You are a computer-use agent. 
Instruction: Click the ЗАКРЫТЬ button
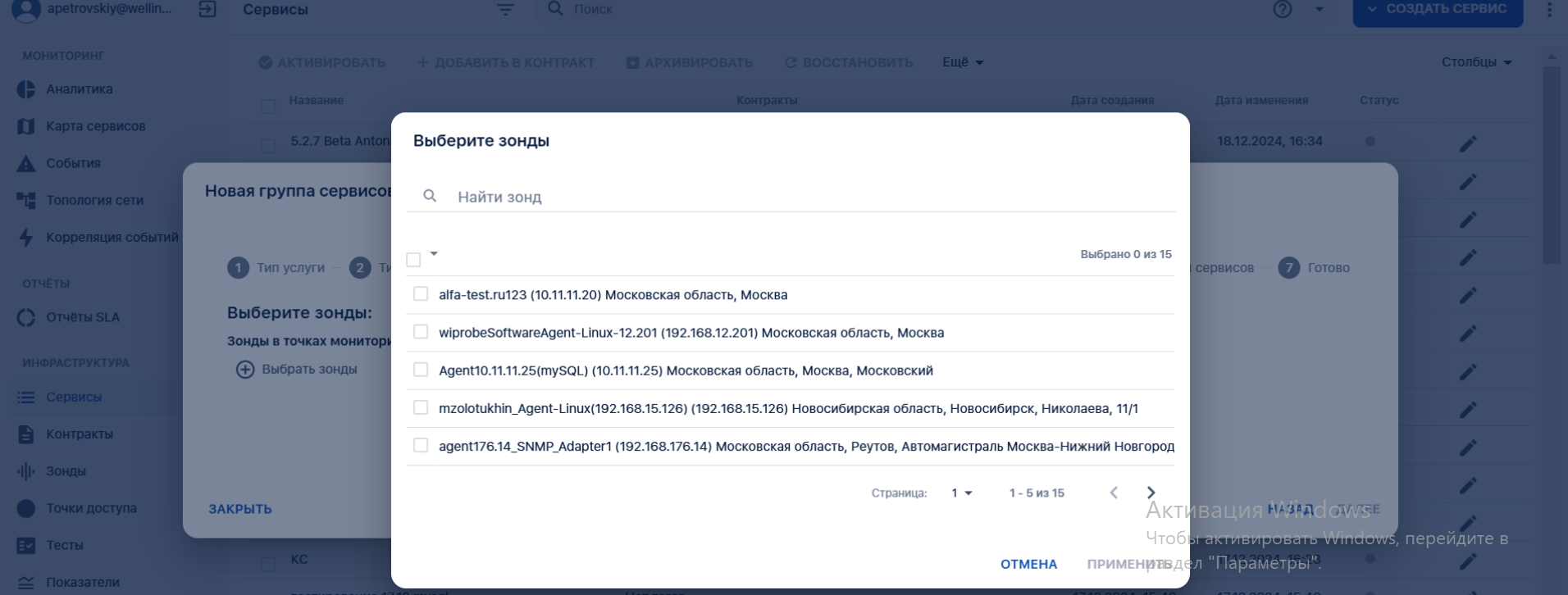point(240,509)
